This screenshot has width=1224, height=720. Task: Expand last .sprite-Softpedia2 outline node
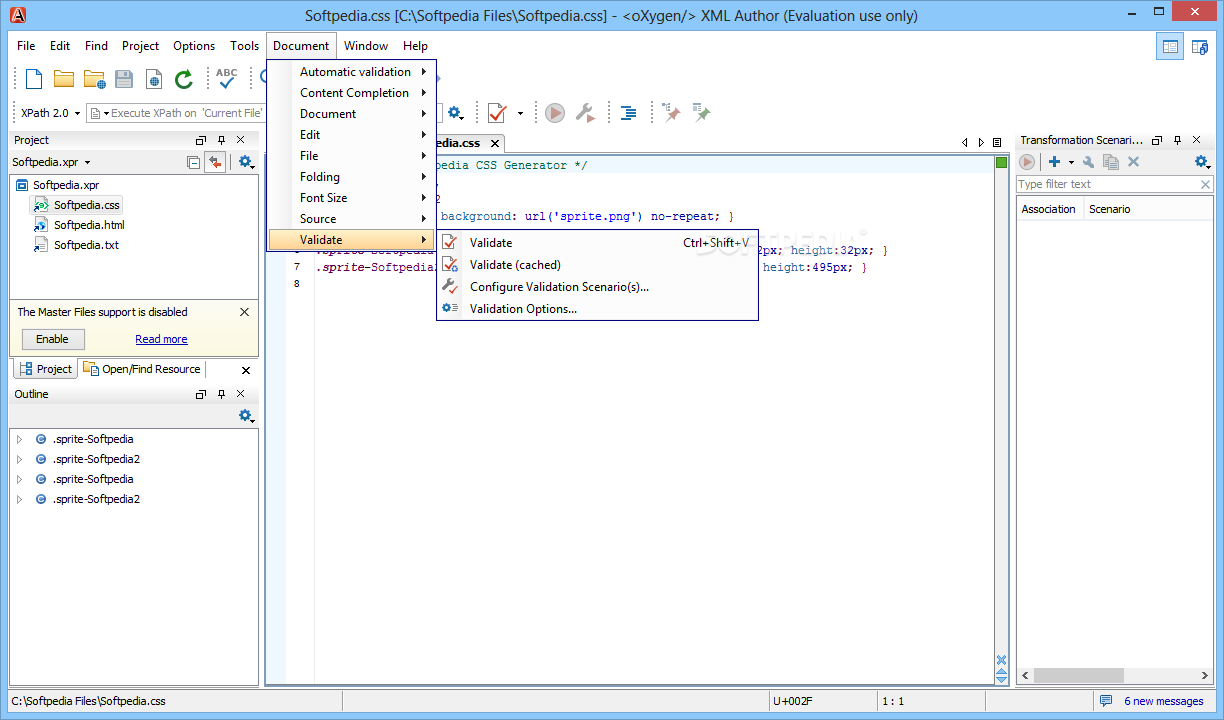pos(19,499)
